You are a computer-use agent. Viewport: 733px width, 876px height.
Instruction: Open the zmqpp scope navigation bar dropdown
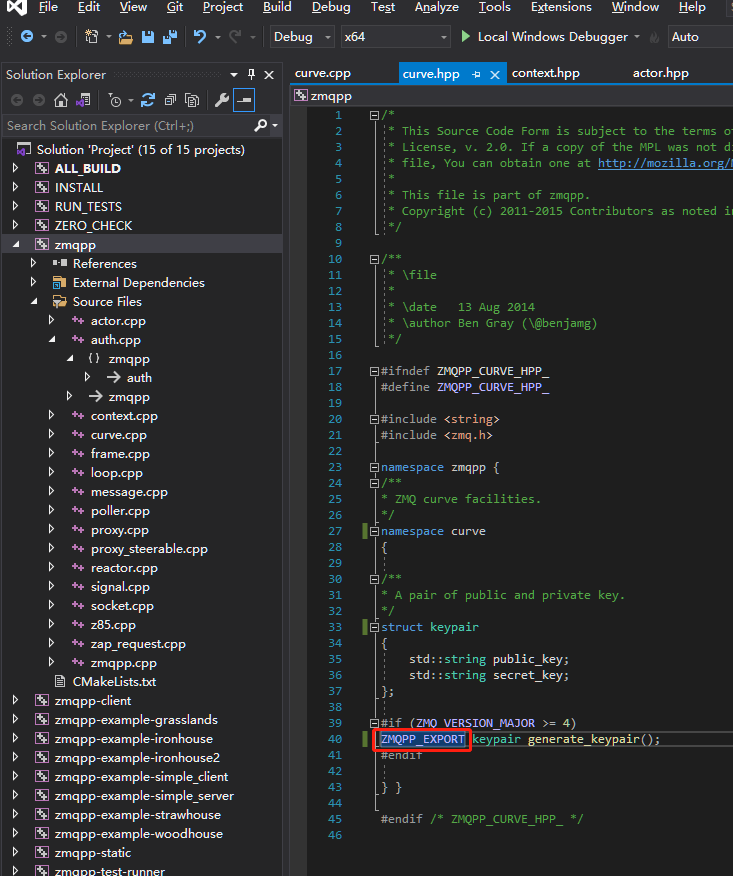512,96
